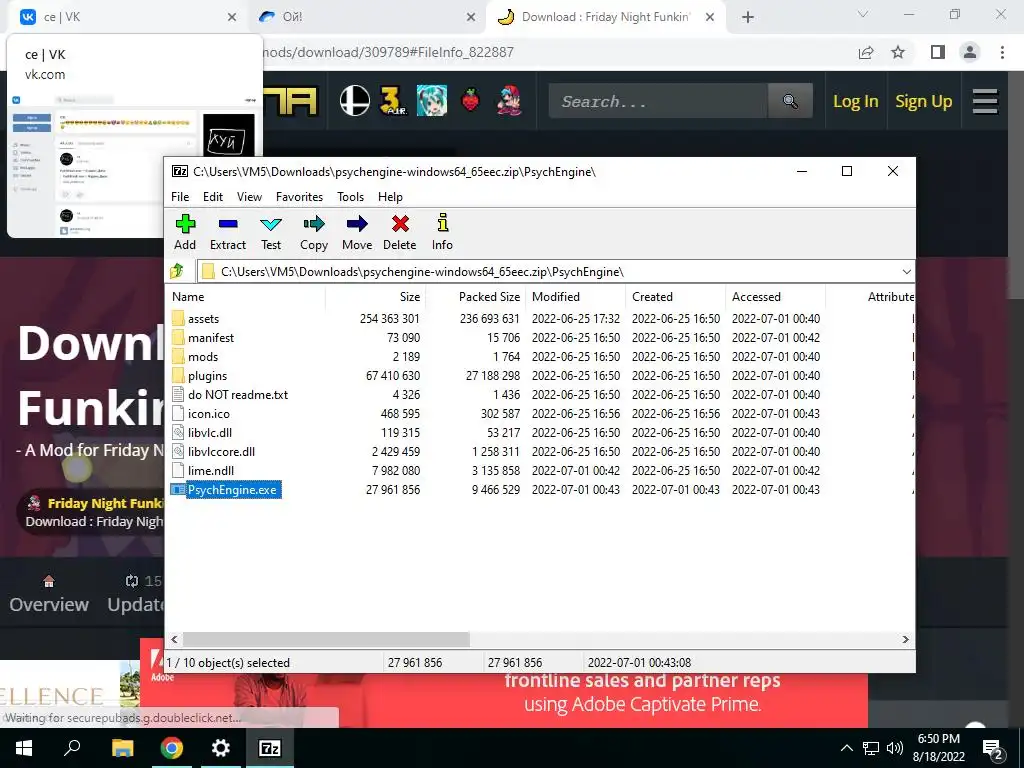
Task: Run Test from 7-Zip toolbar
Action: (271, 232)
